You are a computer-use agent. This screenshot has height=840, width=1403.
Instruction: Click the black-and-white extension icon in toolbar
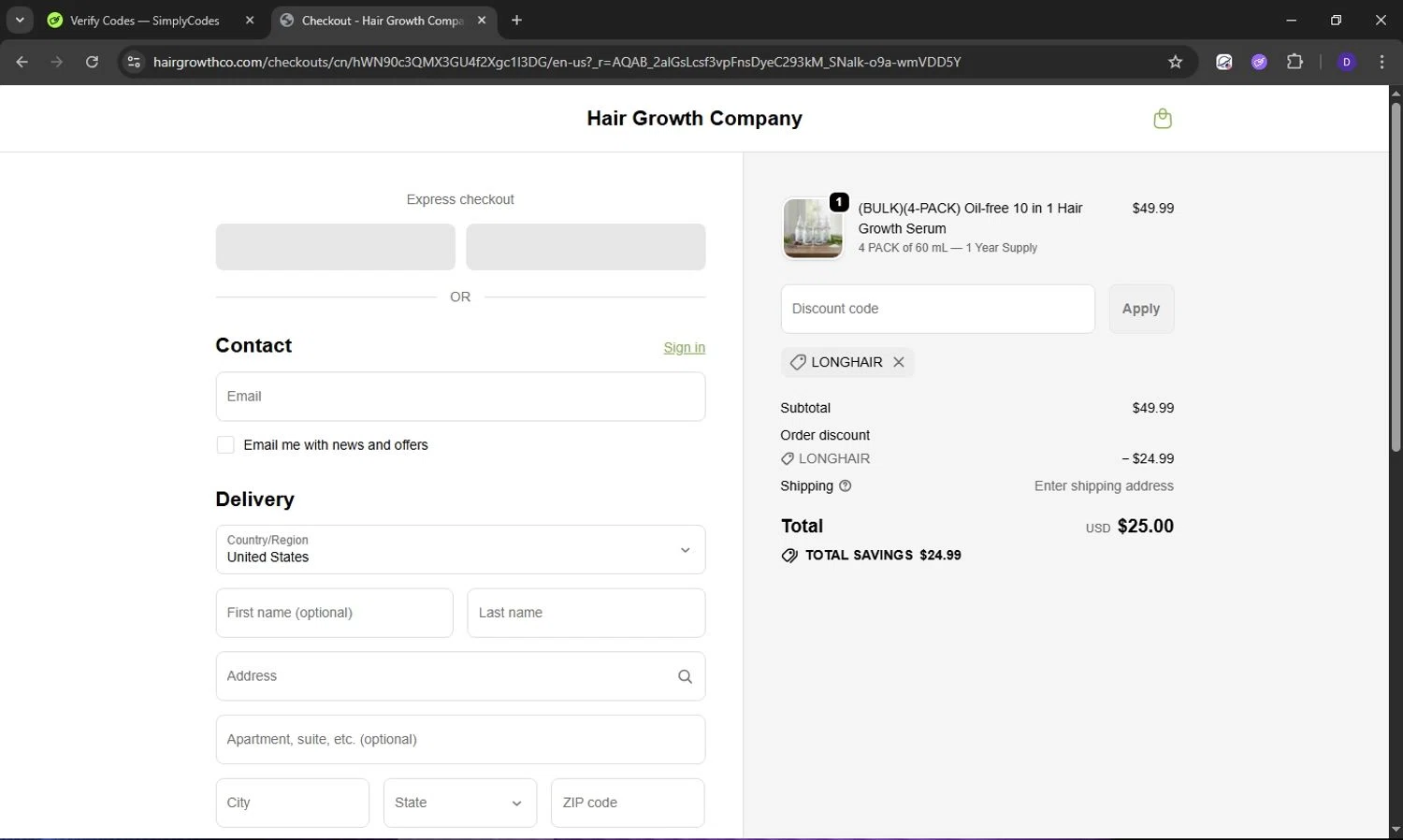pos(1223,62)
